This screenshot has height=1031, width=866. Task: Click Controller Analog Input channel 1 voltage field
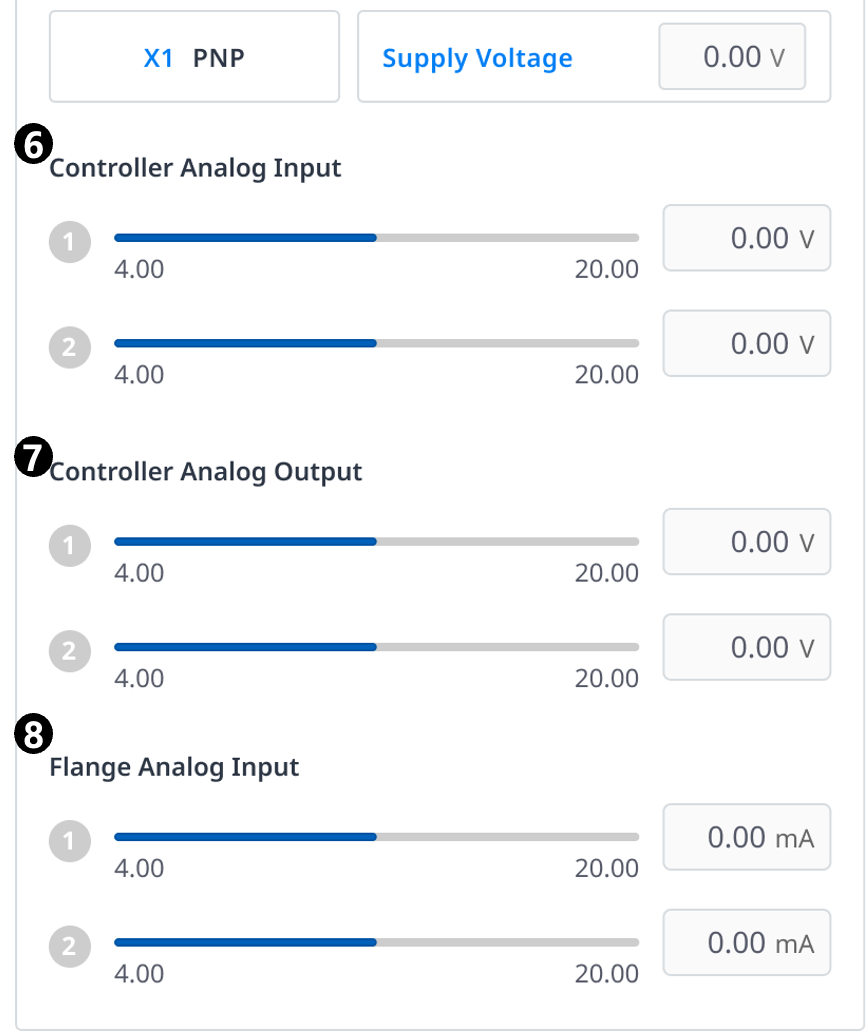[x=746, y=238]
